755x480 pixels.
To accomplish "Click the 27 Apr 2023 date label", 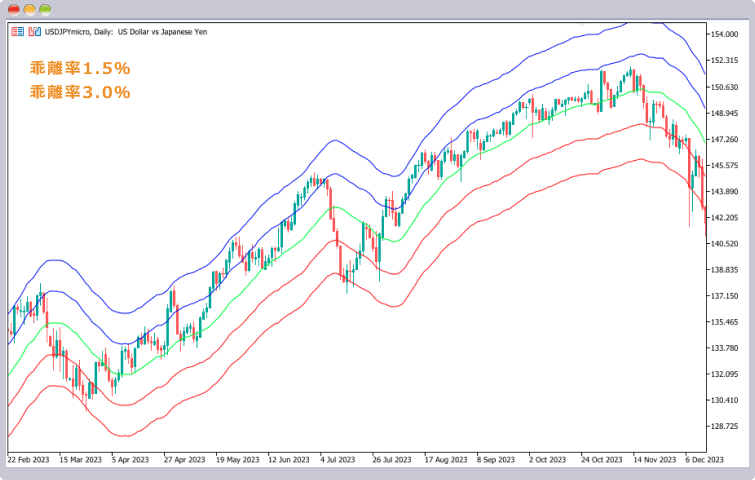I will coord(184,460).
